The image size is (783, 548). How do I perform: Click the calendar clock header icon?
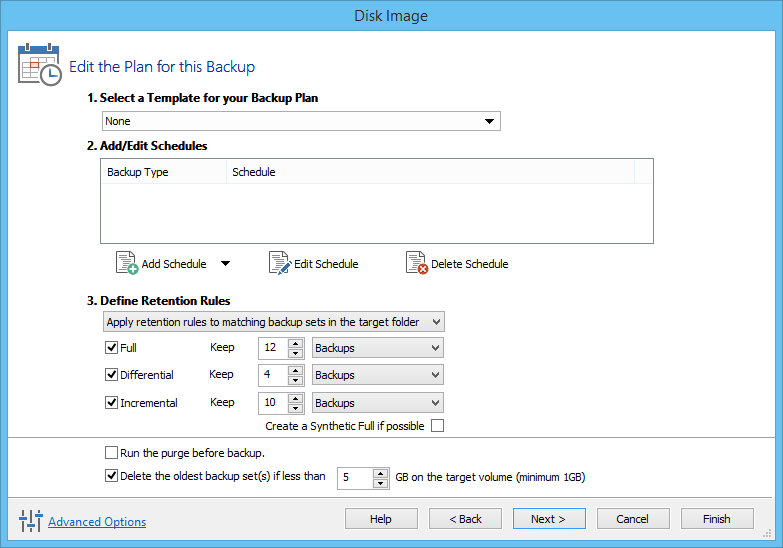click(39, 64)
